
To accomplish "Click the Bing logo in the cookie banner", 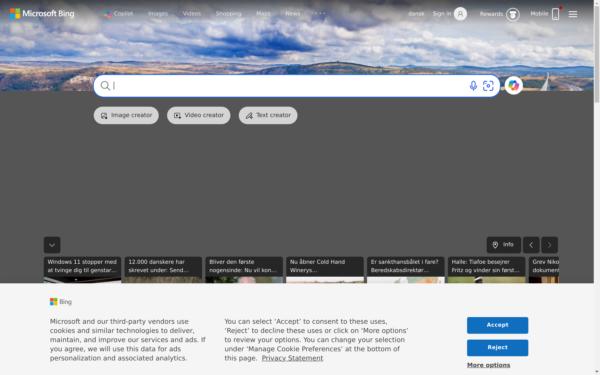I will click(x=61, y=302).
